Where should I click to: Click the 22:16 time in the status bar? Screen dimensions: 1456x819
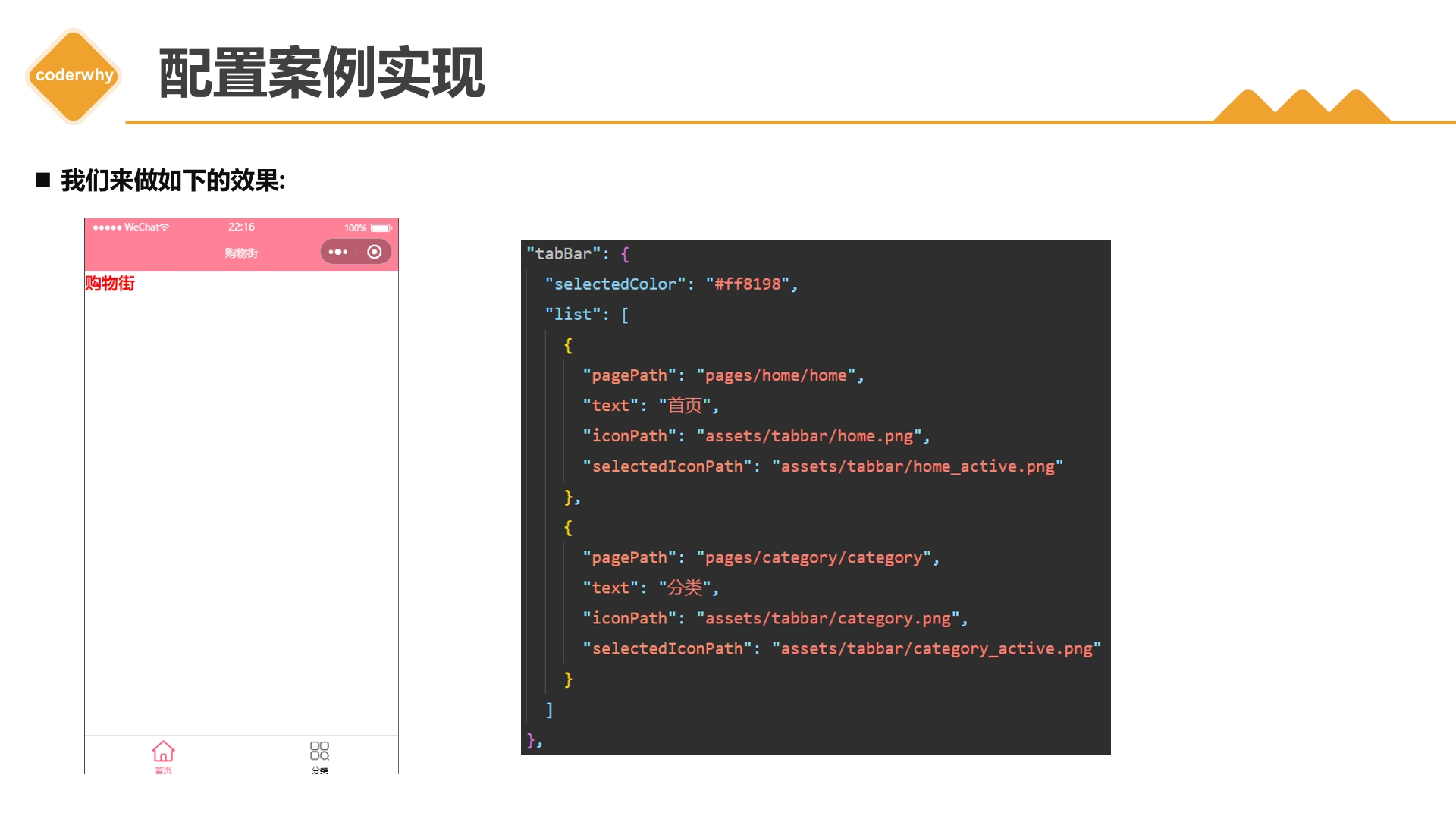pyautogui.click(x=241, y=227)
